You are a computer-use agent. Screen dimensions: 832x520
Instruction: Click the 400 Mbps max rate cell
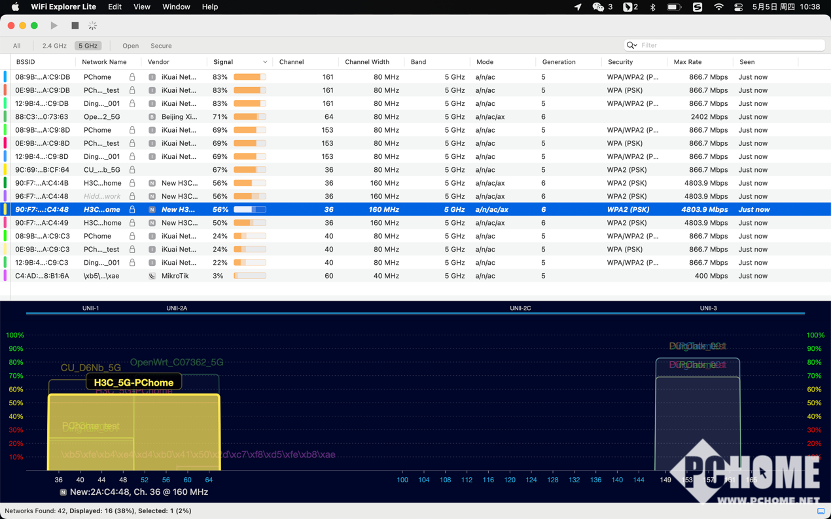[712, 276]
